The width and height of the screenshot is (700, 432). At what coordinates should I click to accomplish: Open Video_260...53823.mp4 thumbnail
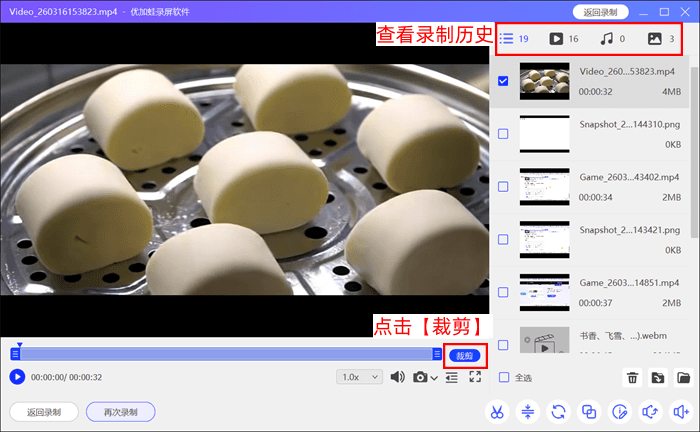(544, 81)
